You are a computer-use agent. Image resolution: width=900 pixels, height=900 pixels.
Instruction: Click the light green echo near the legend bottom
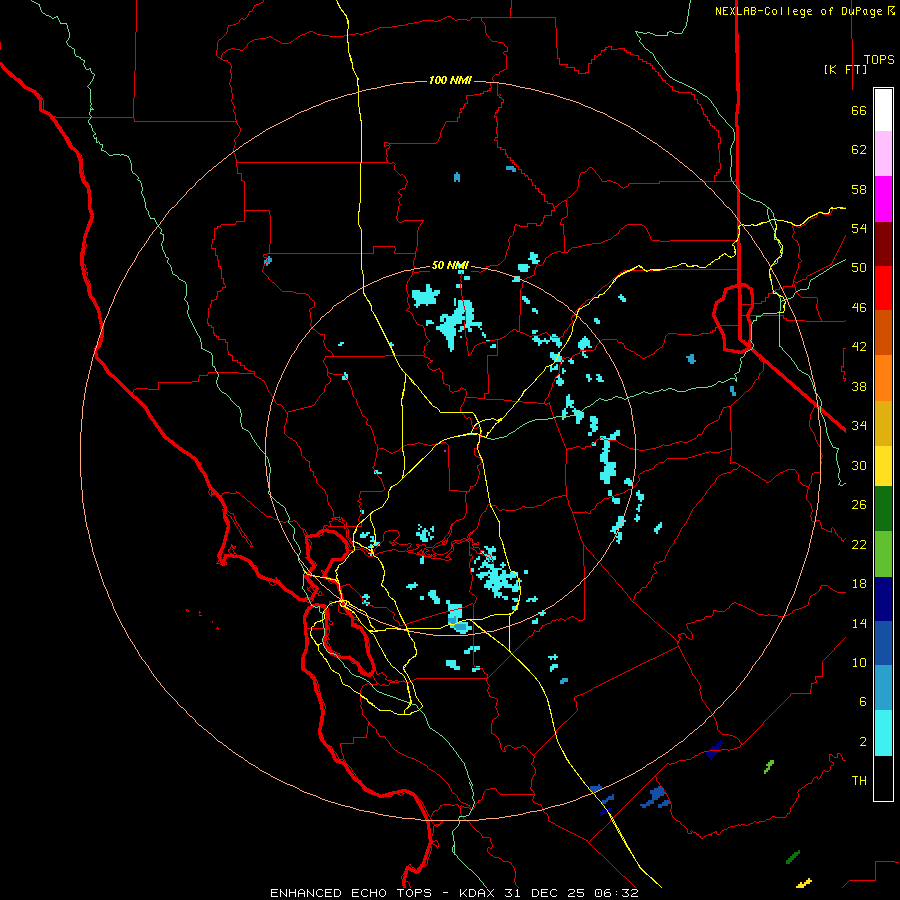pyautogui.click(x=769, y=766)
